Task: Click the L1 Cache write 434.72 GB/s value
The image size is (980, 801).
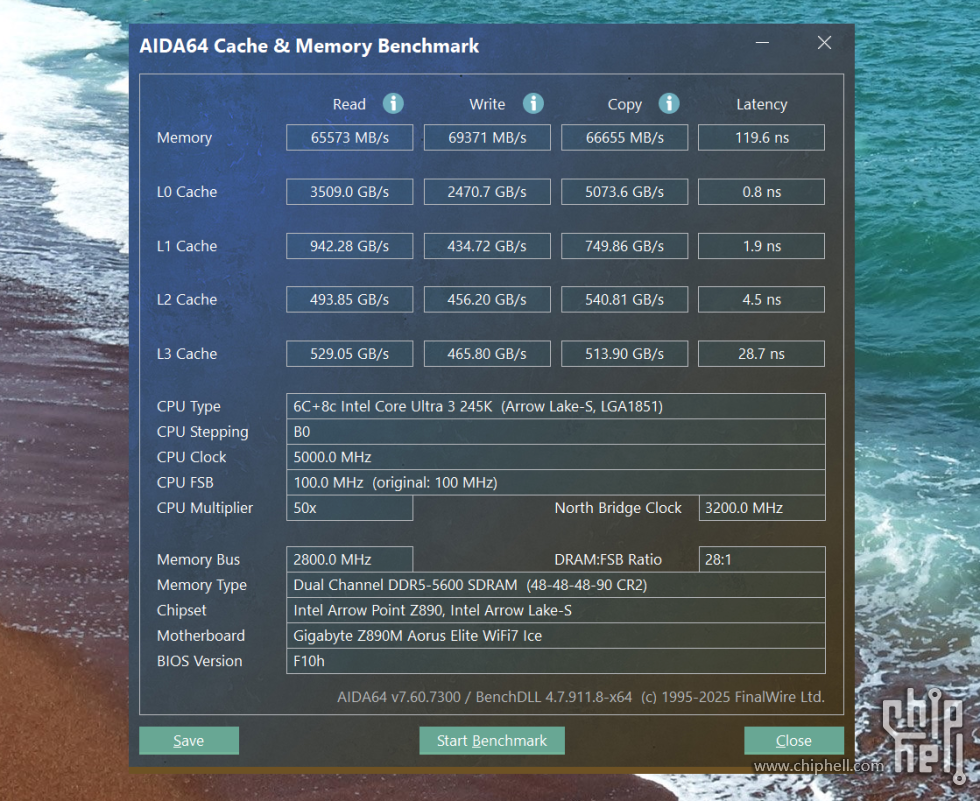Action: pyautogui.click(x=487, y=246)
